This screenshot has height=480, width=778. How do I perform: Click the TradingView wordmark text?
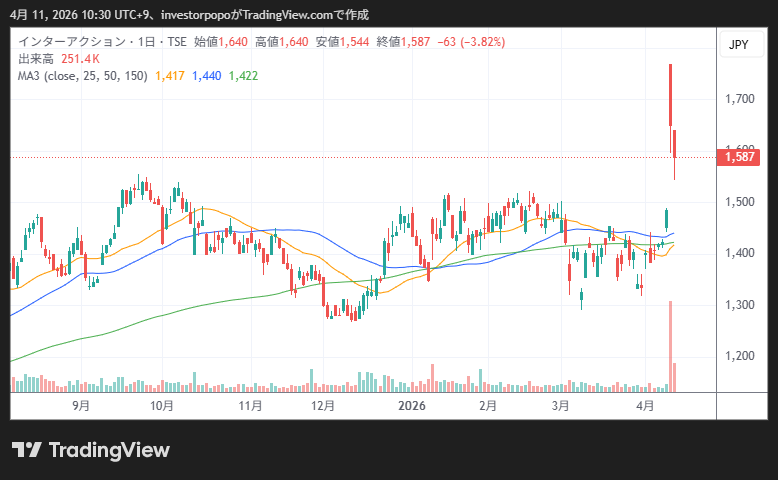[109, 450]
